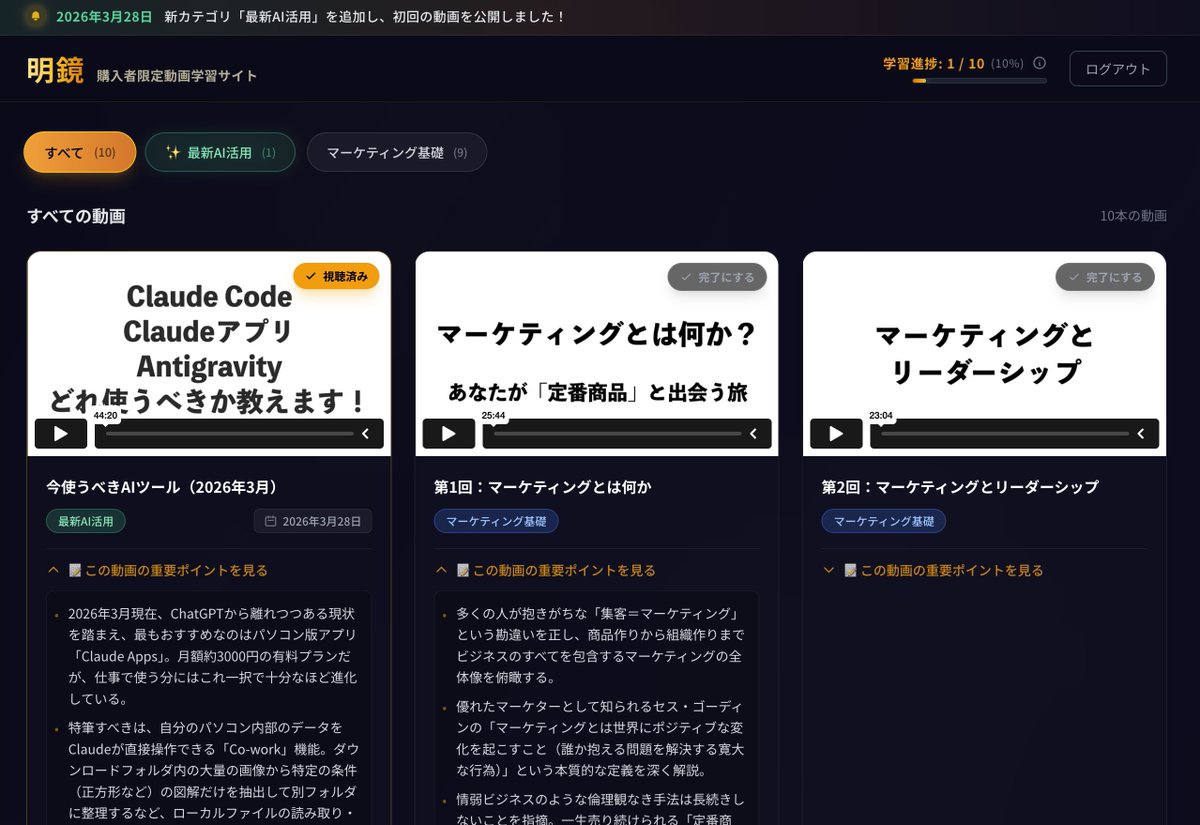1200x825 pixels.
Task: Select the 最新AI活用 (1) filter tab
Action: 220,152
